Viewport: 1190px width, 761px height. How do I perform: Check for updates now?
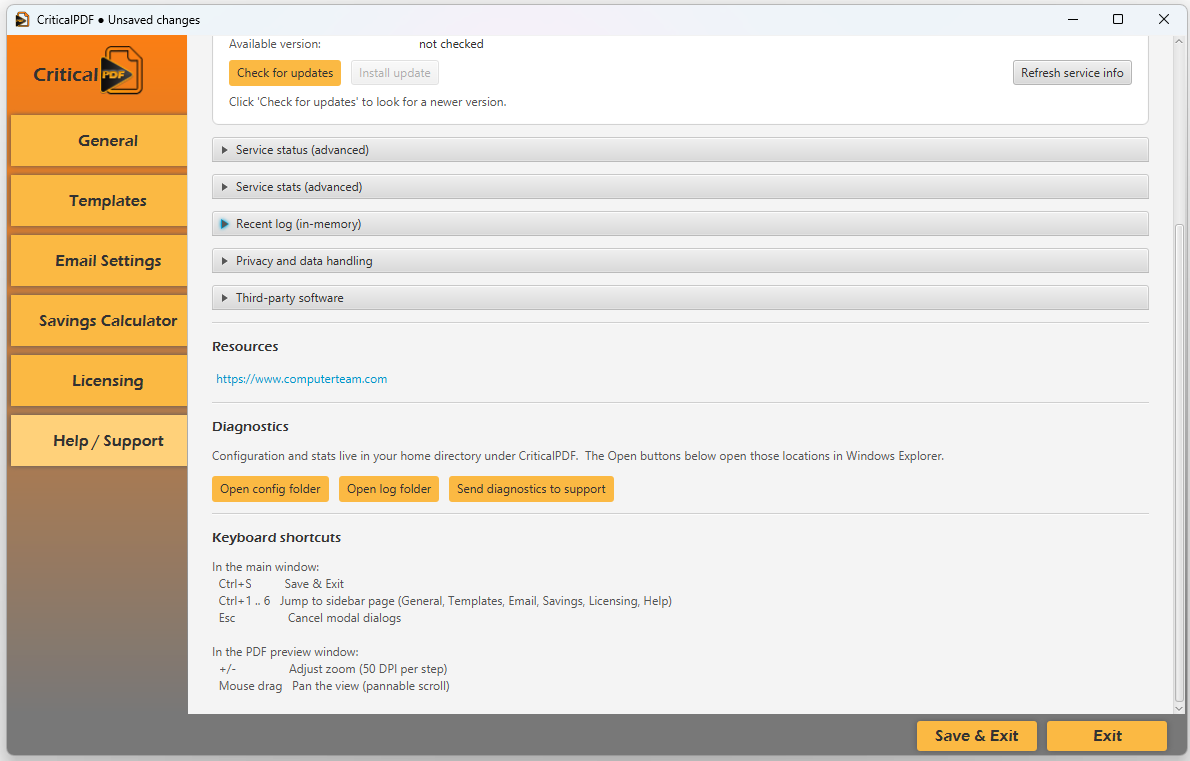click(x=285, y=73)
